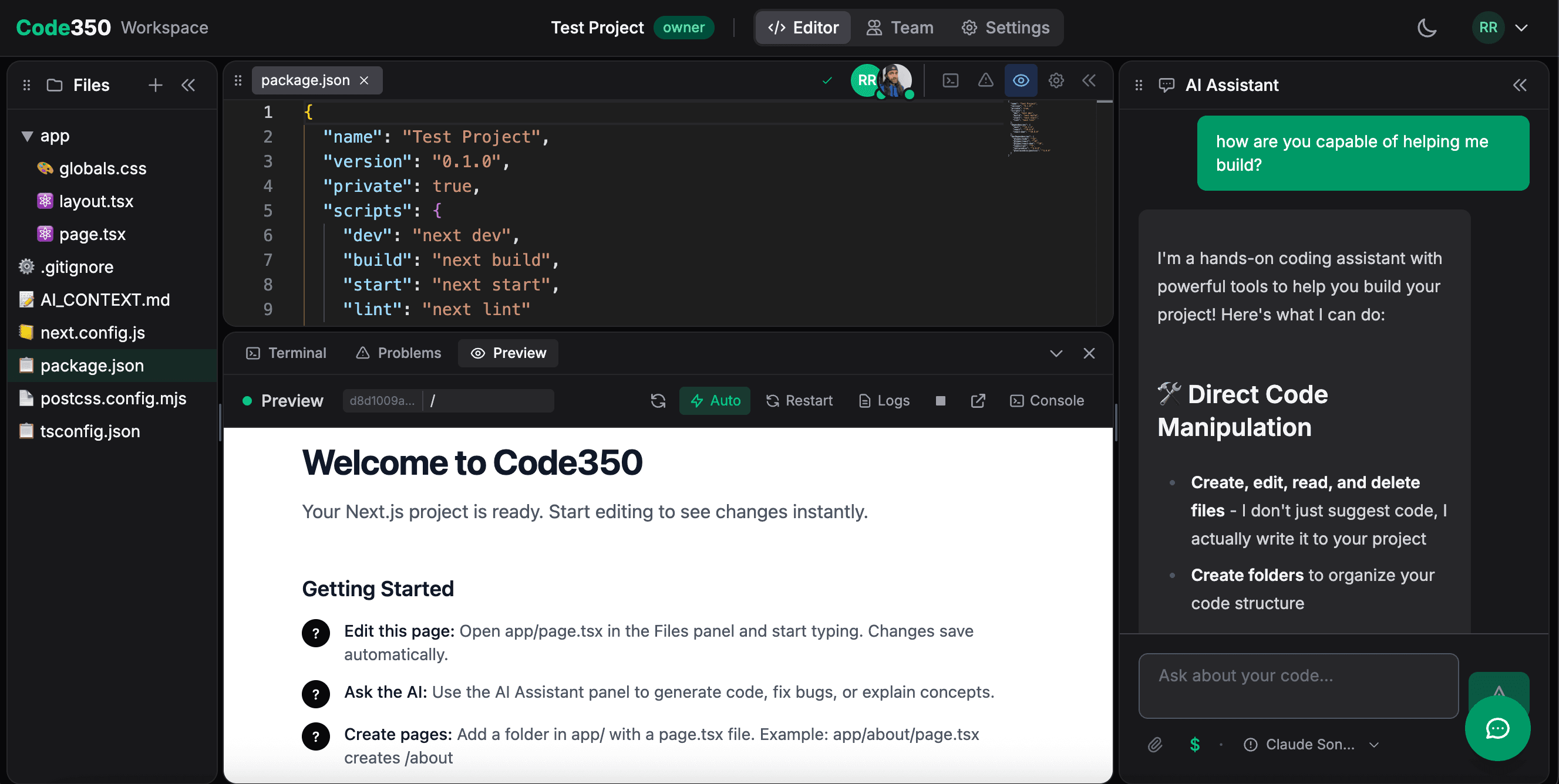Image resolution: width=1559 pixels, height=784 pixels.
Task: Switch to the Team tab
Action: [900, 27]
